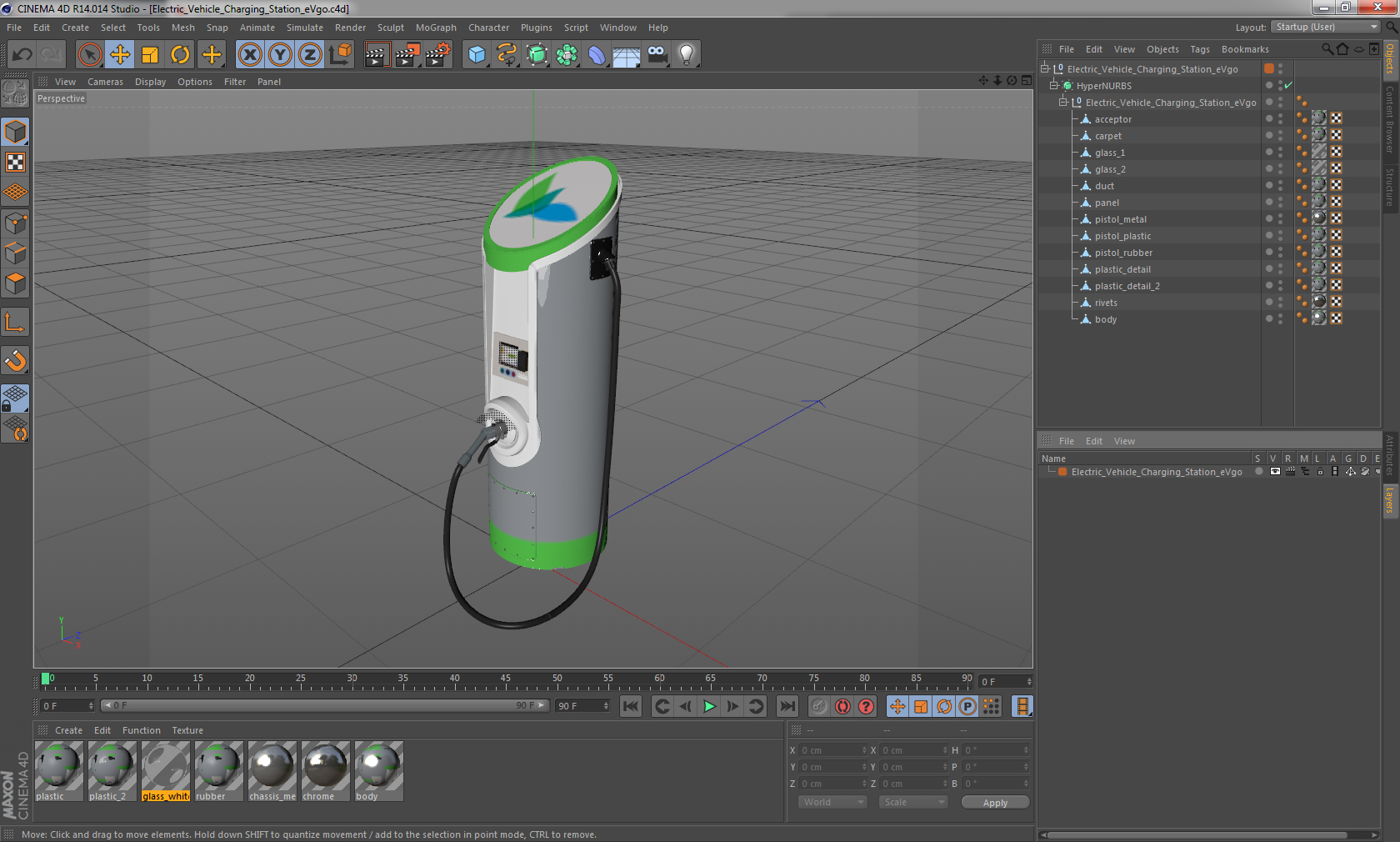This screenshot has height=842, width=1400.
Task: Select the chassis_me material swatch
Action: [272, 772]
